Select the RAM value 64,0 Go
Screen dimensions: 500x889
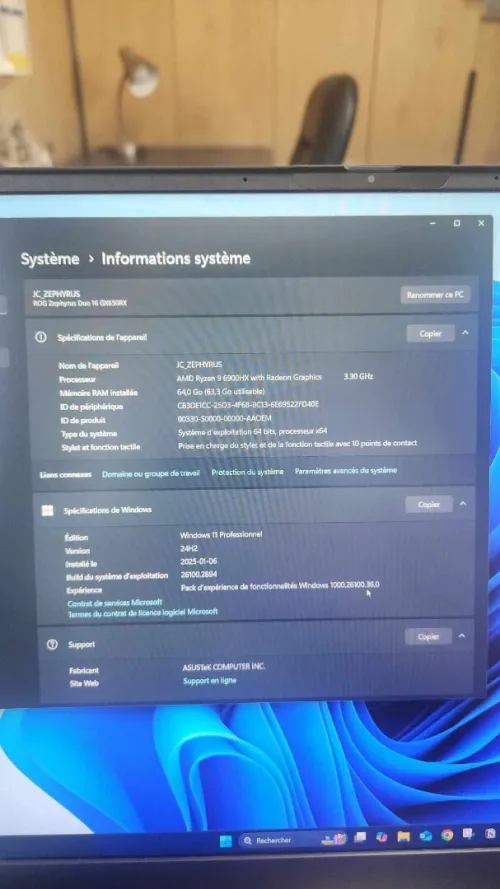click(x=221, y=391)
